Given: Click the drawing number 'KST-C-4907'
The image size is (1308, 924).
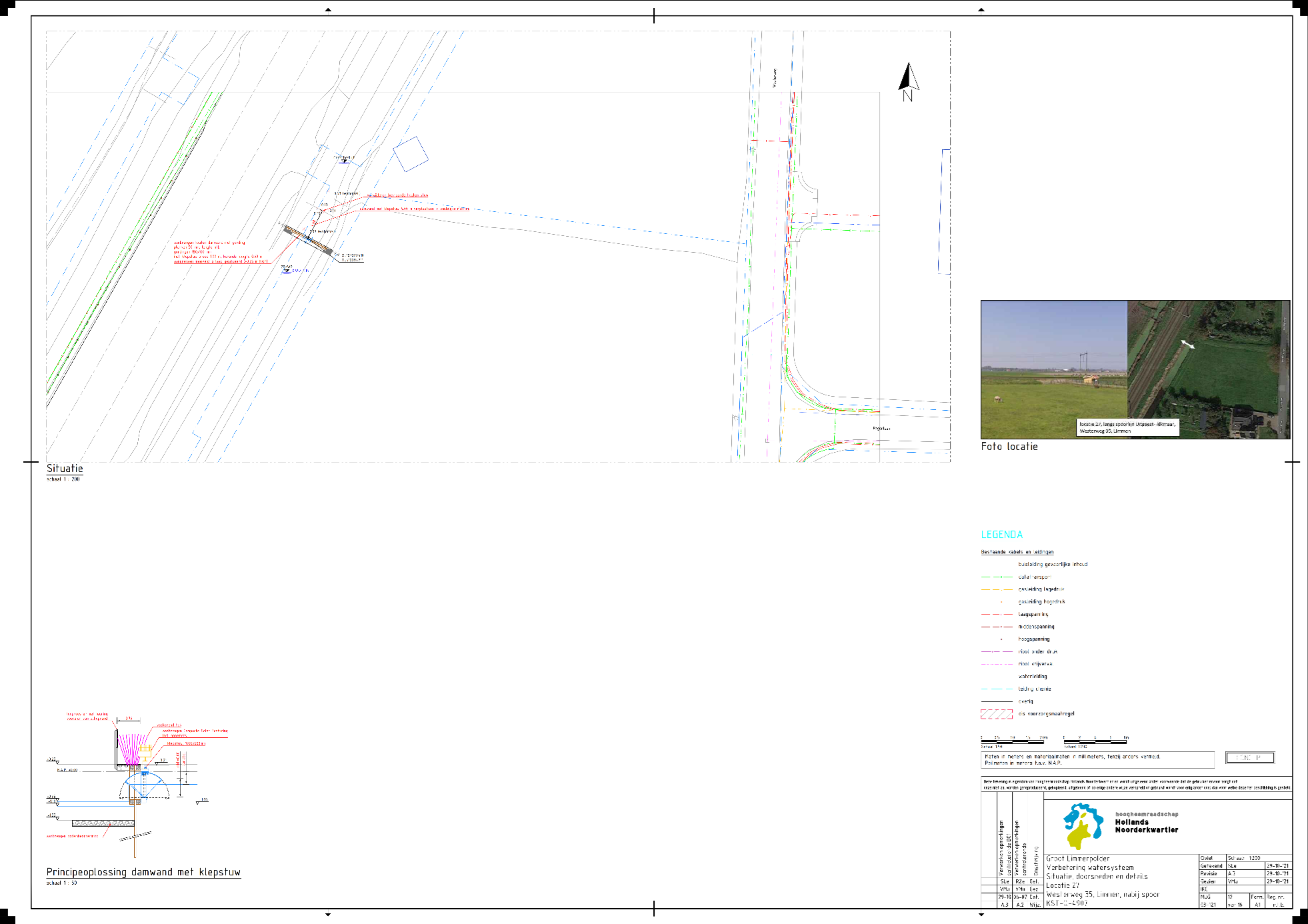Looking at the screenshot, I should pyautogui.click(x=1067, y=903).
